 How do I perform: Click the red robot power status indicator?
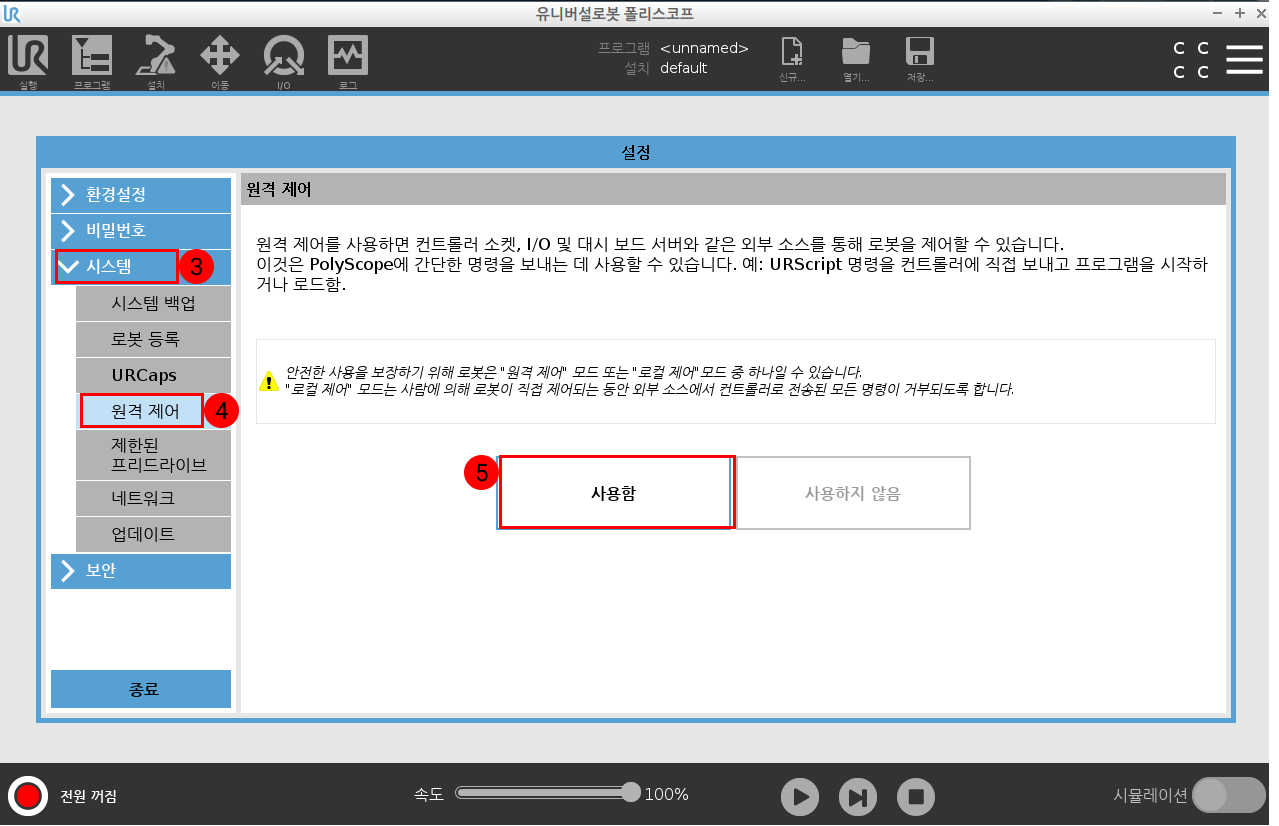(x=27, y=796)
